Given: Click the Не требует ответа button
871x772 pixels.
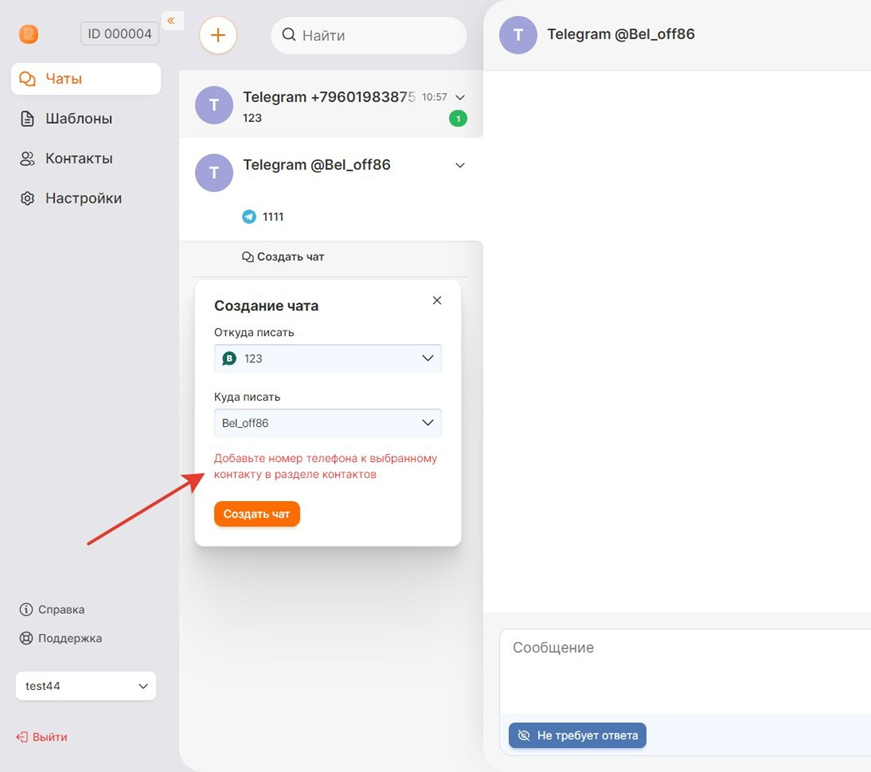Looking at the screenshot, I should (577, 735).
